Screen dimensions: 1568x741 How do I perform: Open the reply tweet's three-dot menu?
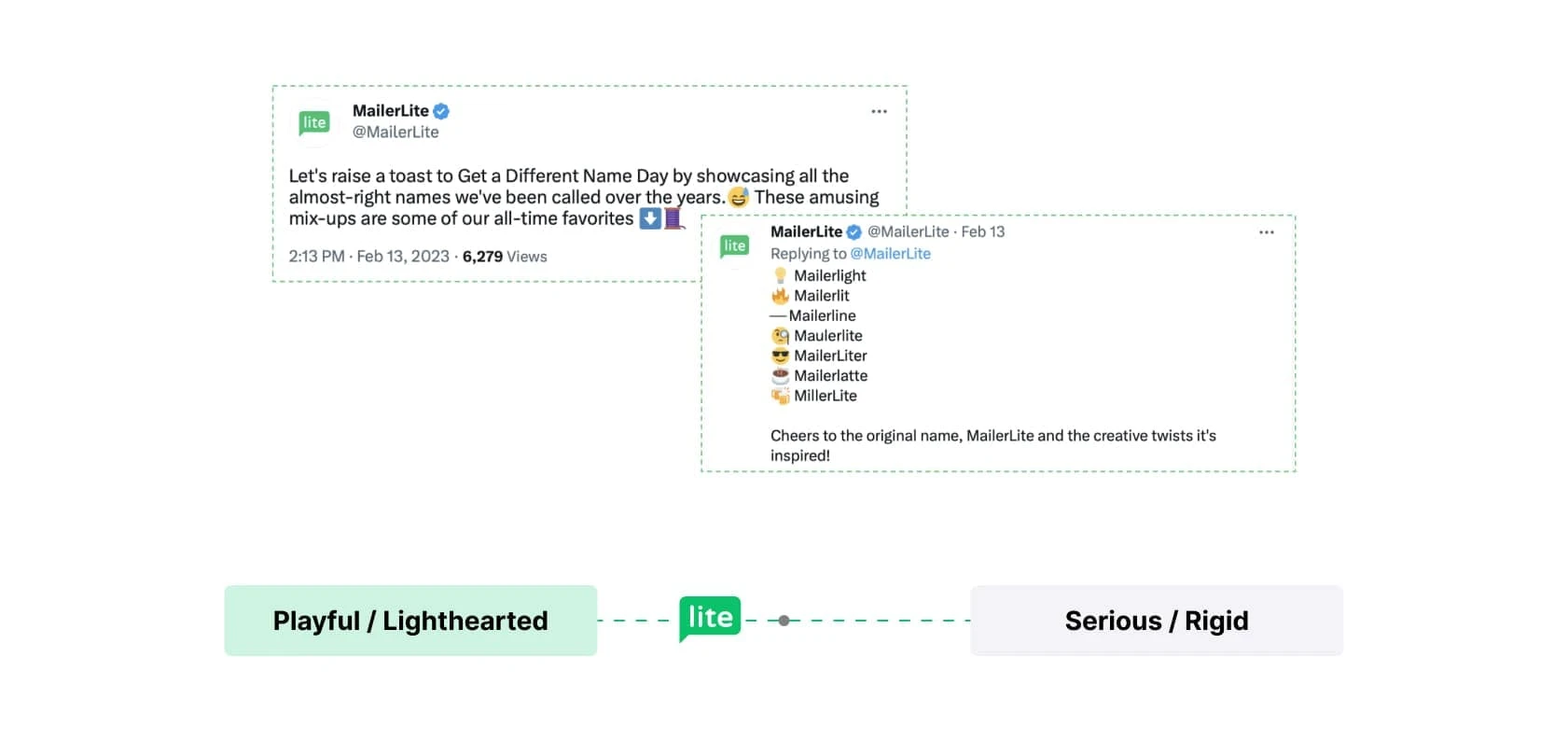[x=1266, y=232]
